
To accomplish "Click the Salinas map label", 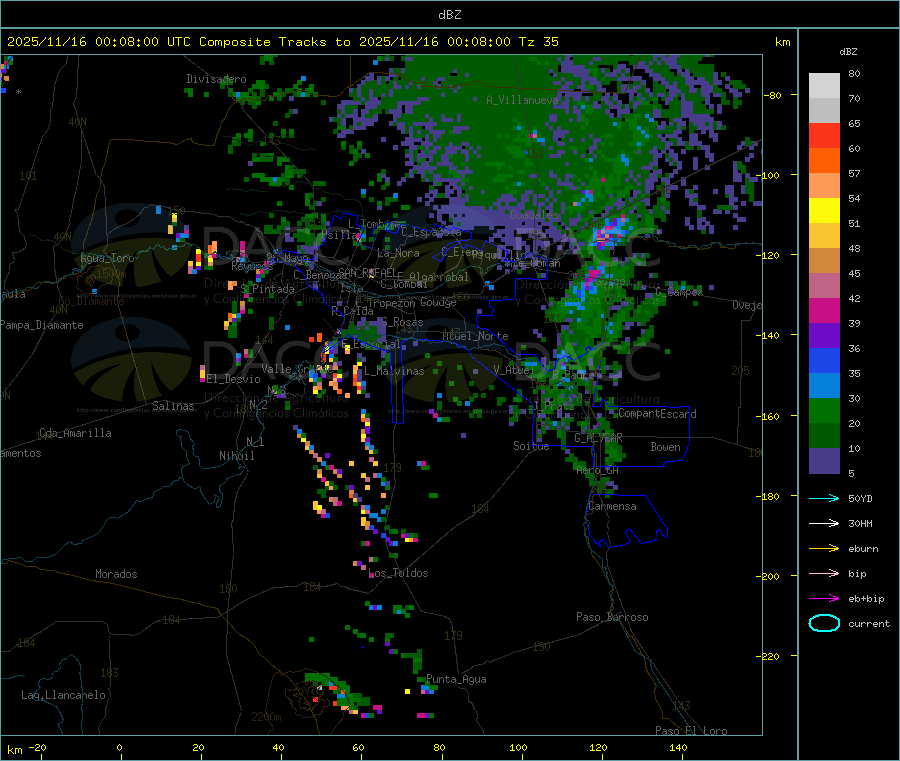I will pyautogui.click(x=173, y=406).
